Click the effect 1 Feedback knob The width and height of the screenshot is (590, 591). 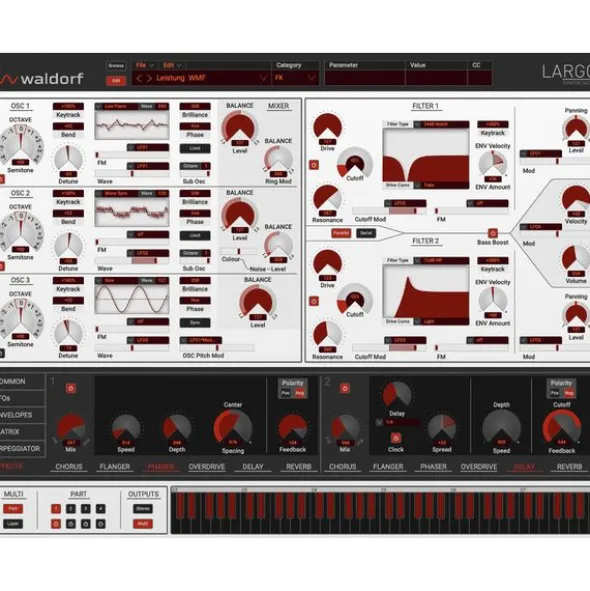click(x=293, y=429)
